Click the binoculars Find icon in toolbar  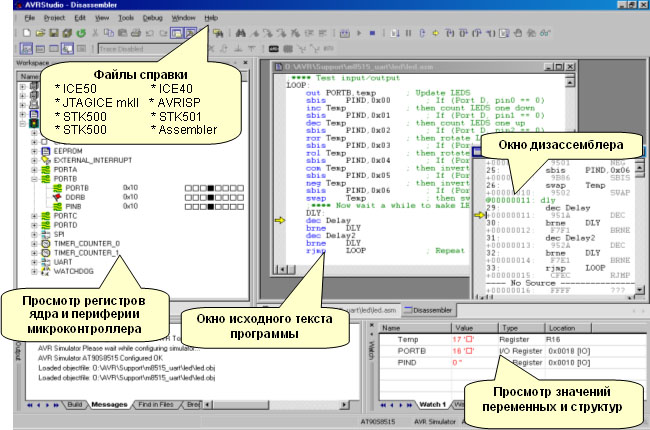pos(240,33)
